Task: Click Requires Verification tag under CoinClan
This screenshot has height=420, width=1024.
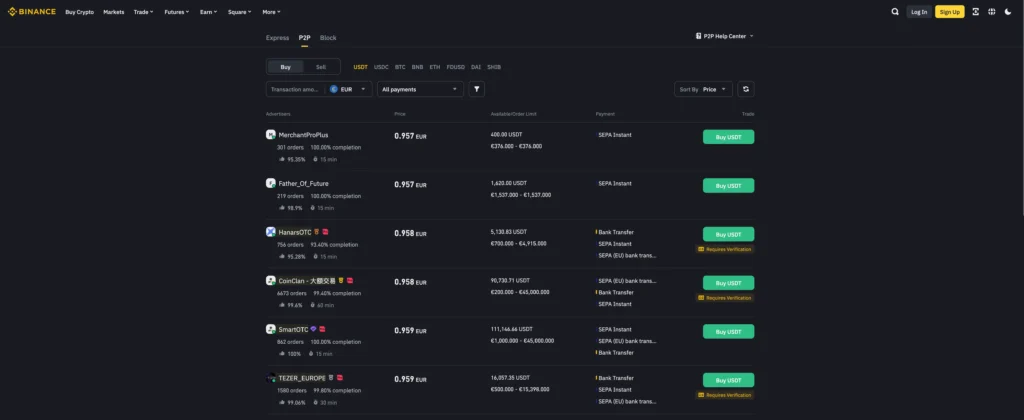Action: coord(725,298)
